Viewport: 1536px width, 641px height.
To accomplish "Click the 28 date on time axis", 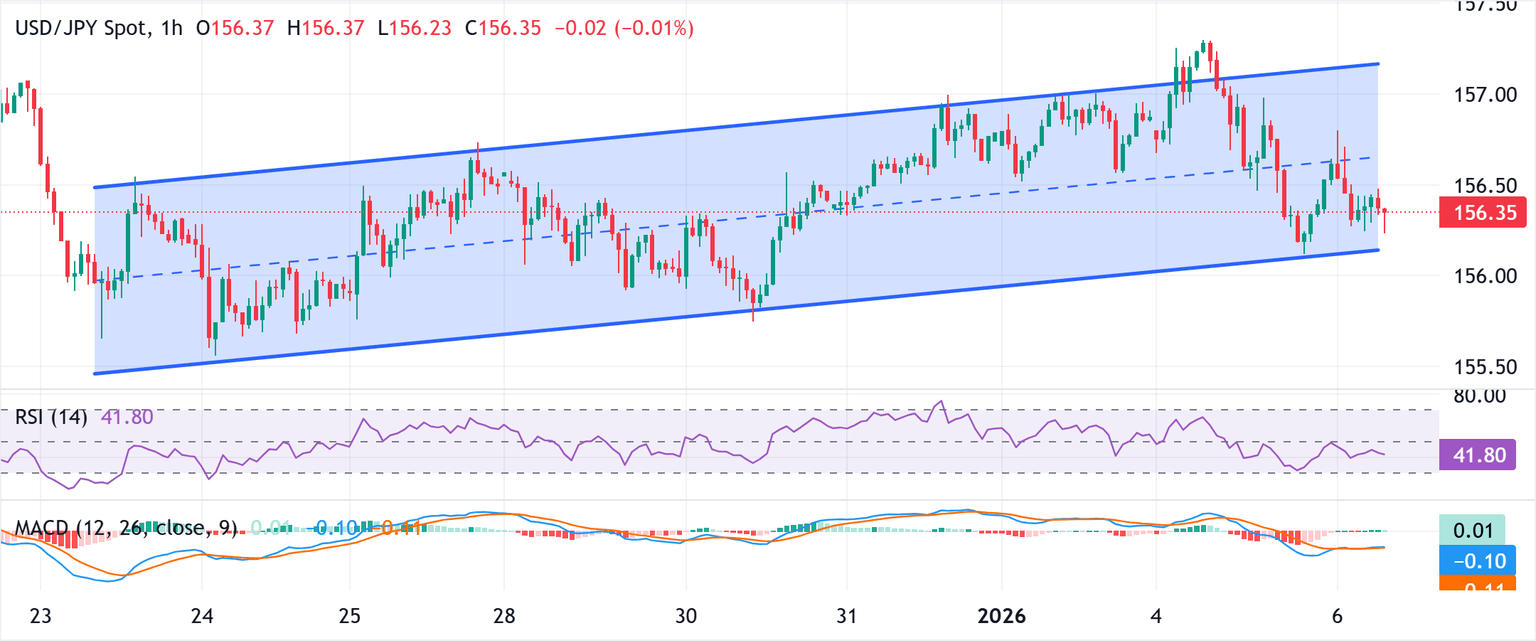I will point(503,617).
